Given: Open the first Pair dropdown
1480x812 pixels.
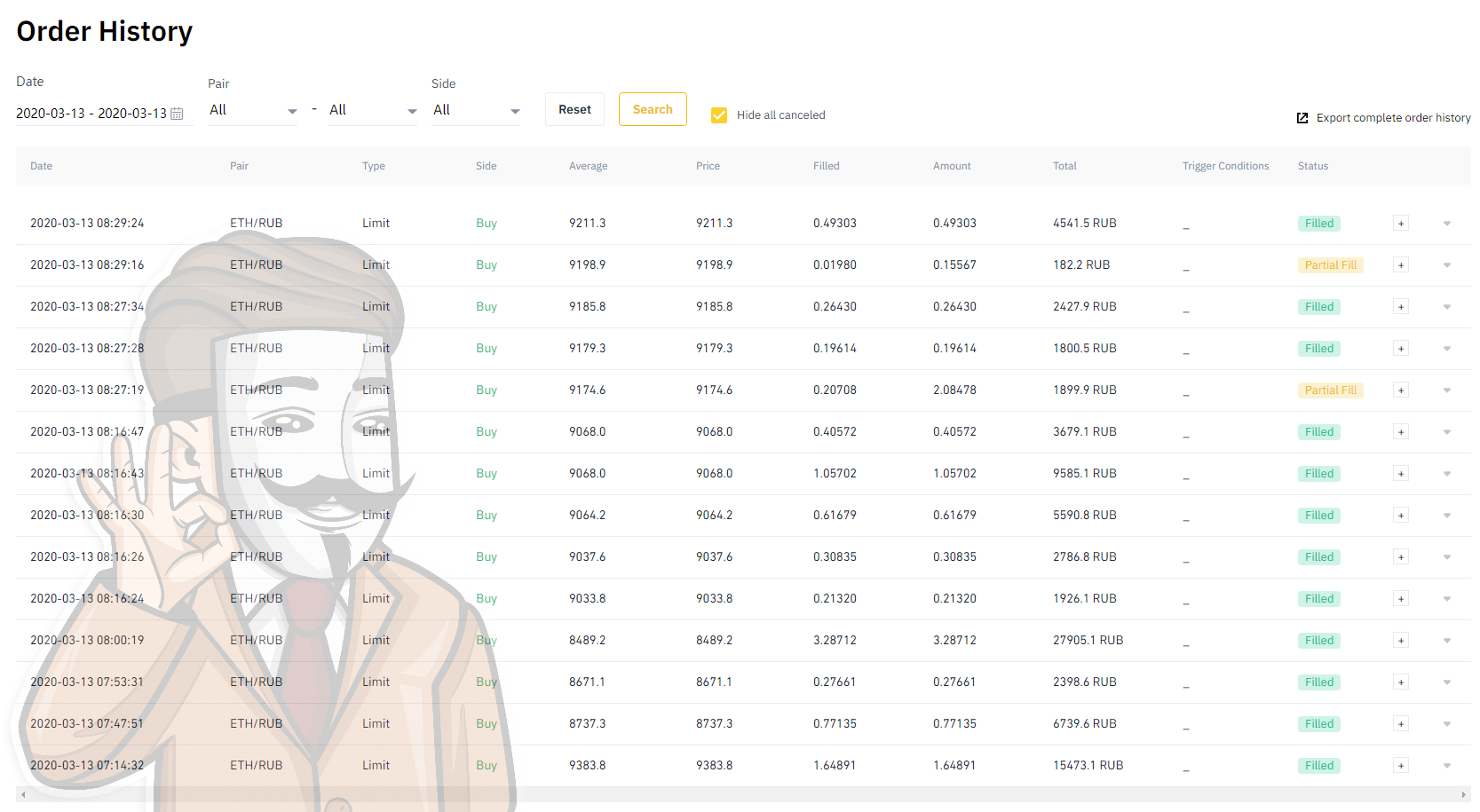Looking at the screenshot, I should [253, 111].
